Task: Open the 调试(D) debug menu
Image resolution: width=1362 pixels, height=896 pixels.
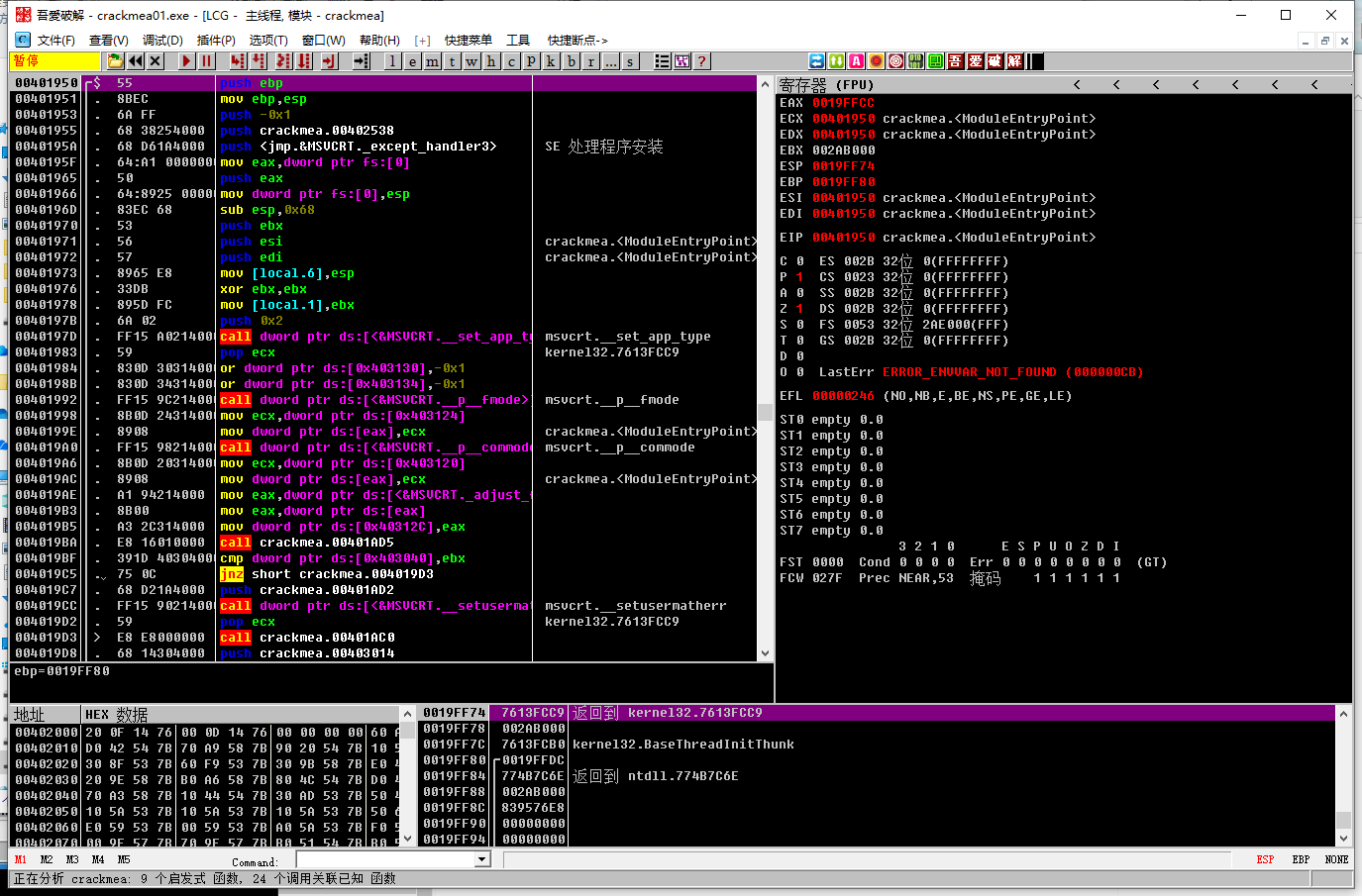Action: coord(162,41)
